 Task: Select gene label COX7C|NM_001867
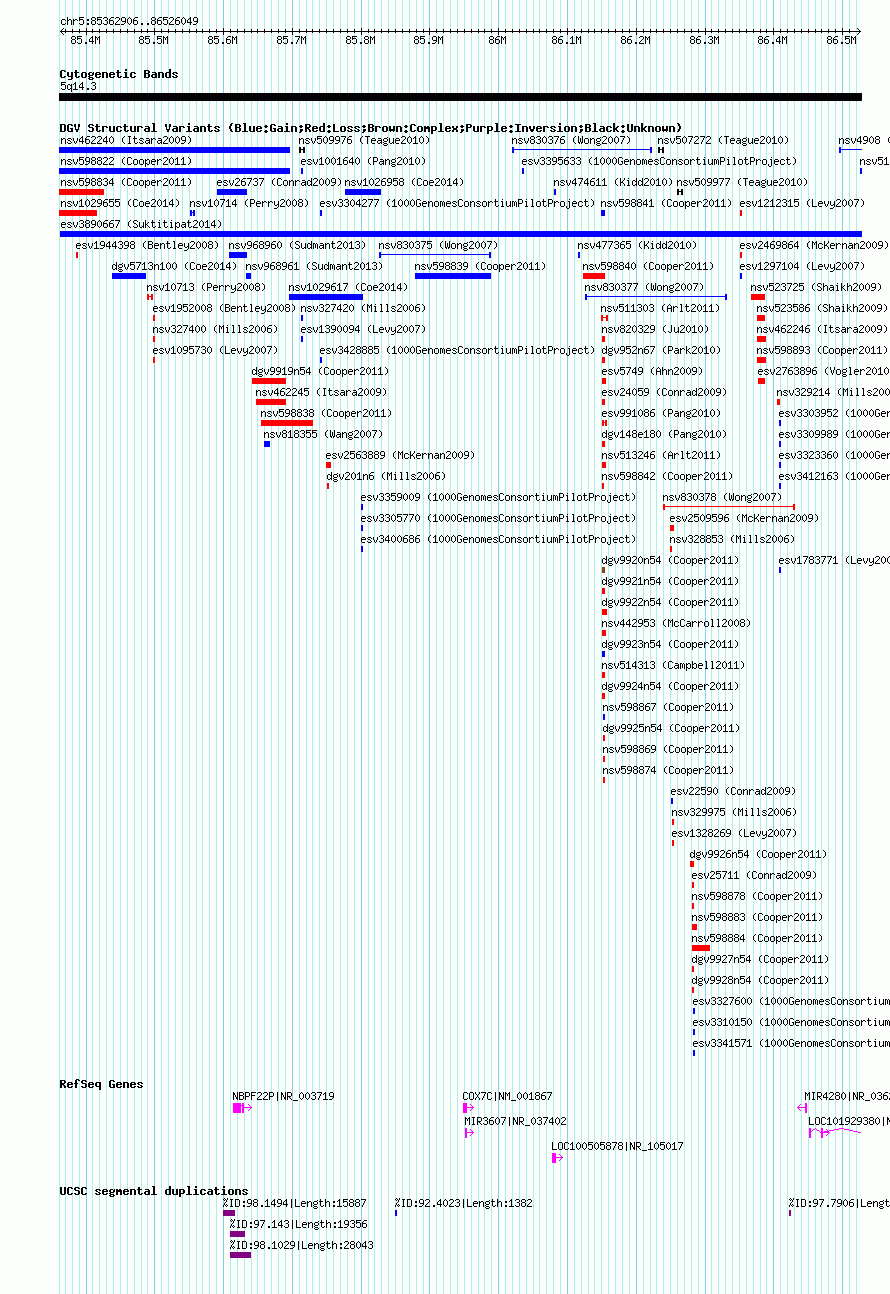pyautogui.click(x=507, y=1096)
